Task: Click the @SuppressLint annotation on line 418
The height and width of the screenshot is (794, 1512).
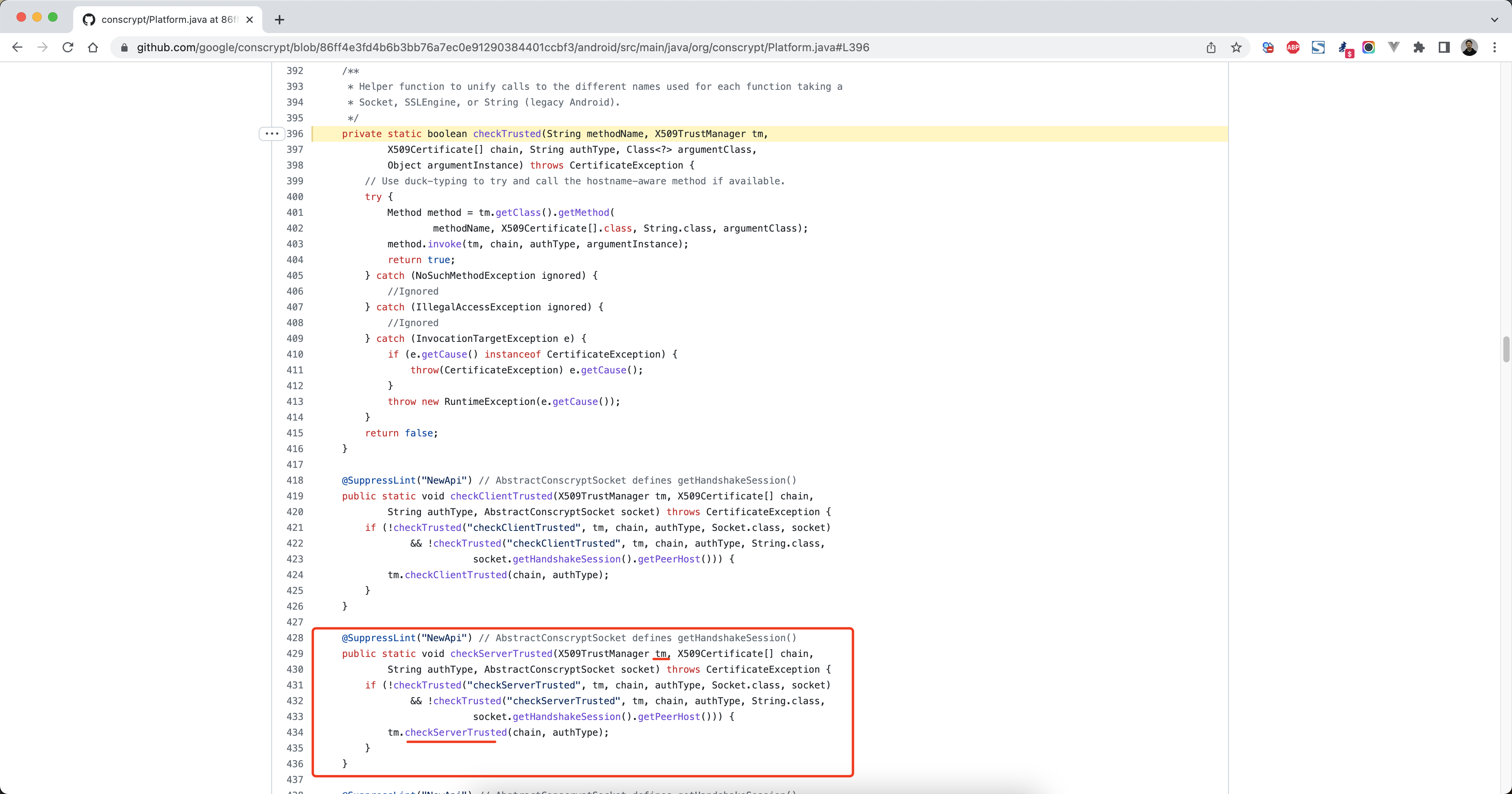Action: click(378, 480)
